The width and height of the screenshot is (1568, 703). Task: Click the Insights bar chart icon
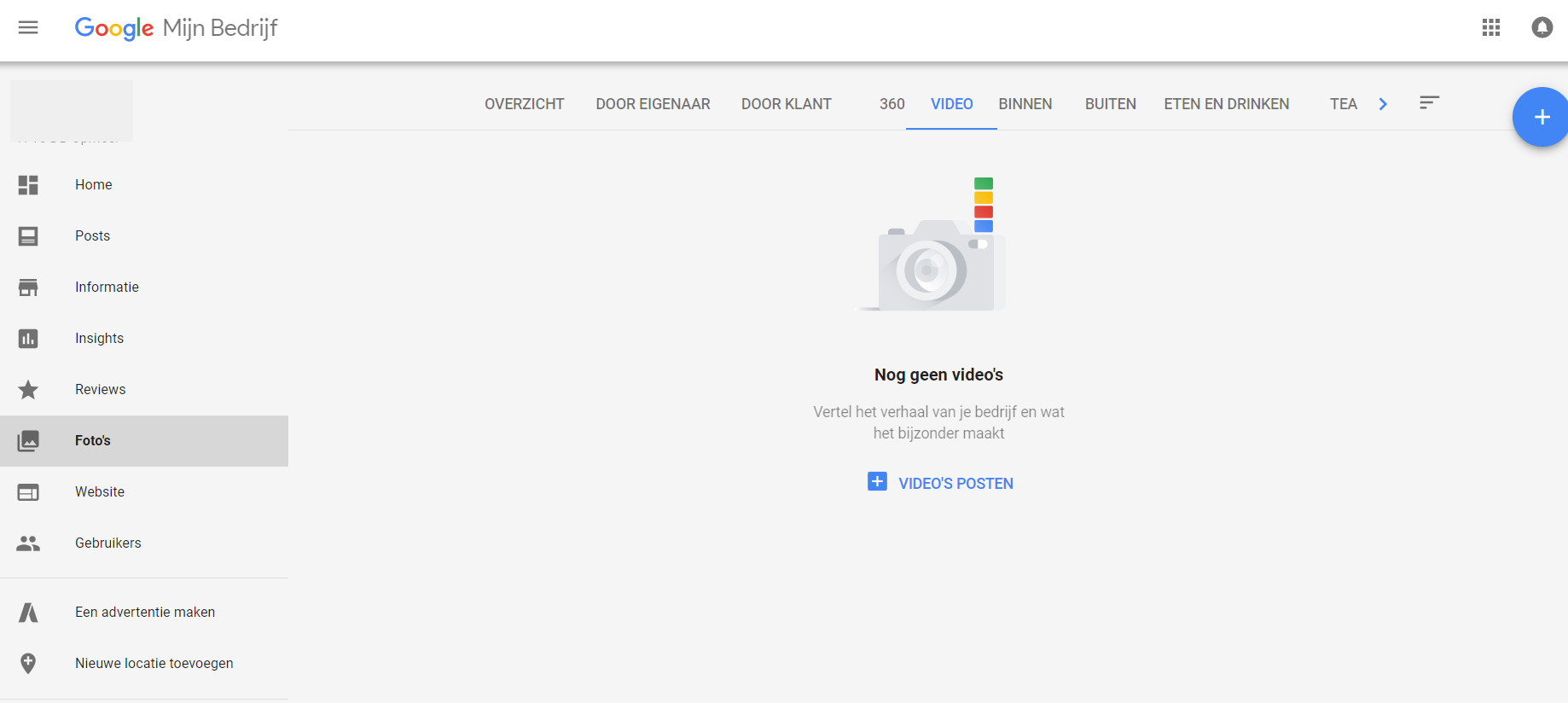pyautogui.click(x=28, y=339)
